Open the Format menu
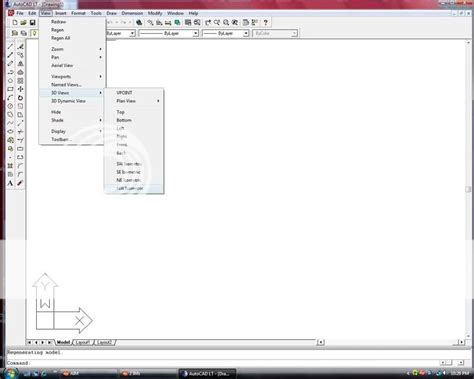Viewport: 474px width, 379px height. click(78, 13)
